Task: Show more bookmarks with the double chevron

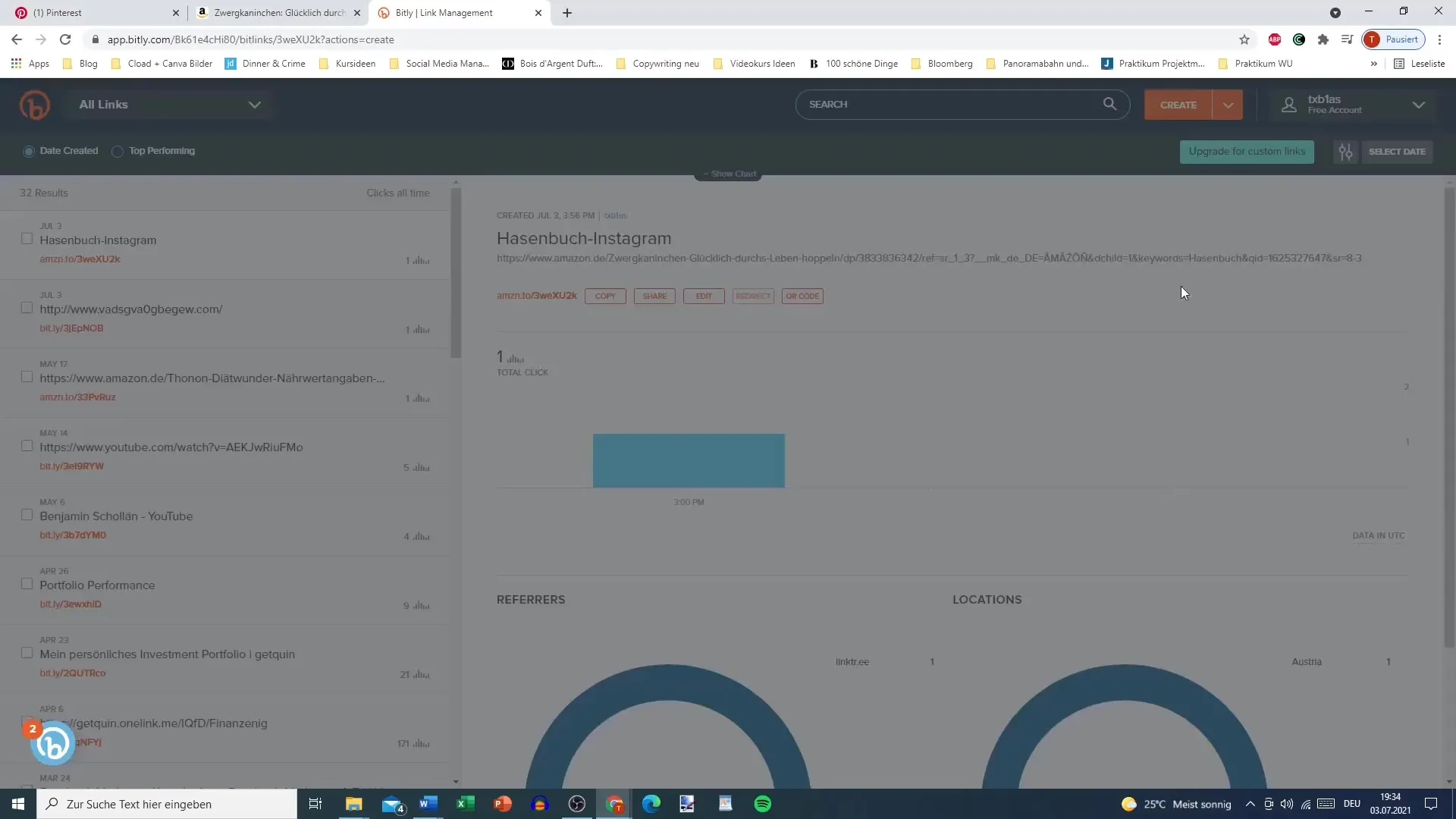Action: pyautogui.click(x=1373, y=64)
